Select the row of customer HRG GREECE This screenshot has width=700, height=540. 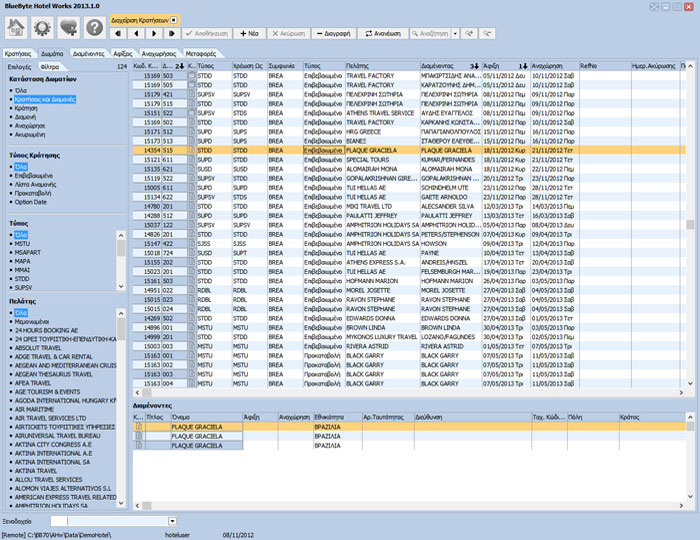coord(409,132)
